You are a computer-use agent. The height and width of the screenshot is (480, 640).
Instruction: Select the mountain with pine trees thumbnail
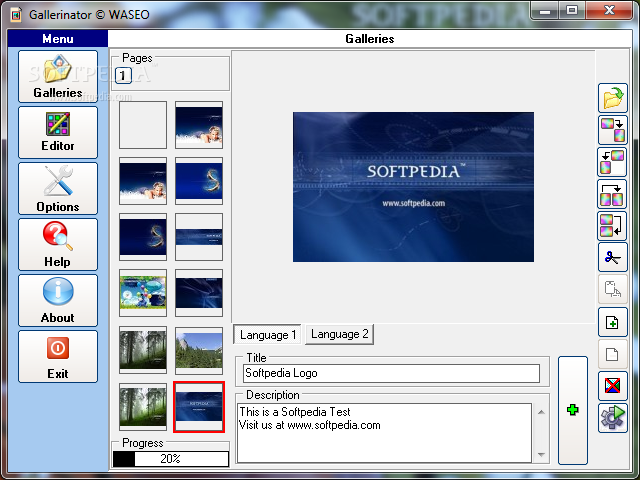tap(199, 351)
